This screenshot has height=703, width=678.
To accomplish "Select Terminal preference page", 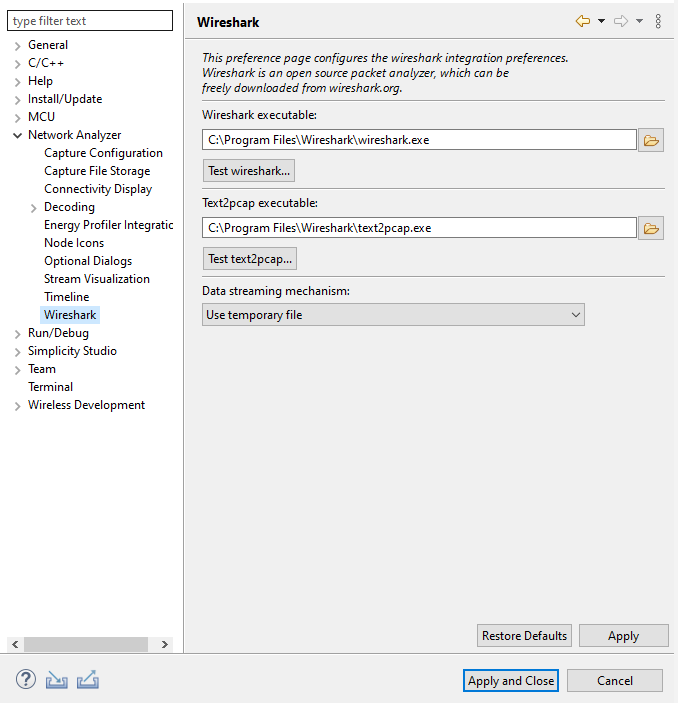I will [x=50, y=387].
